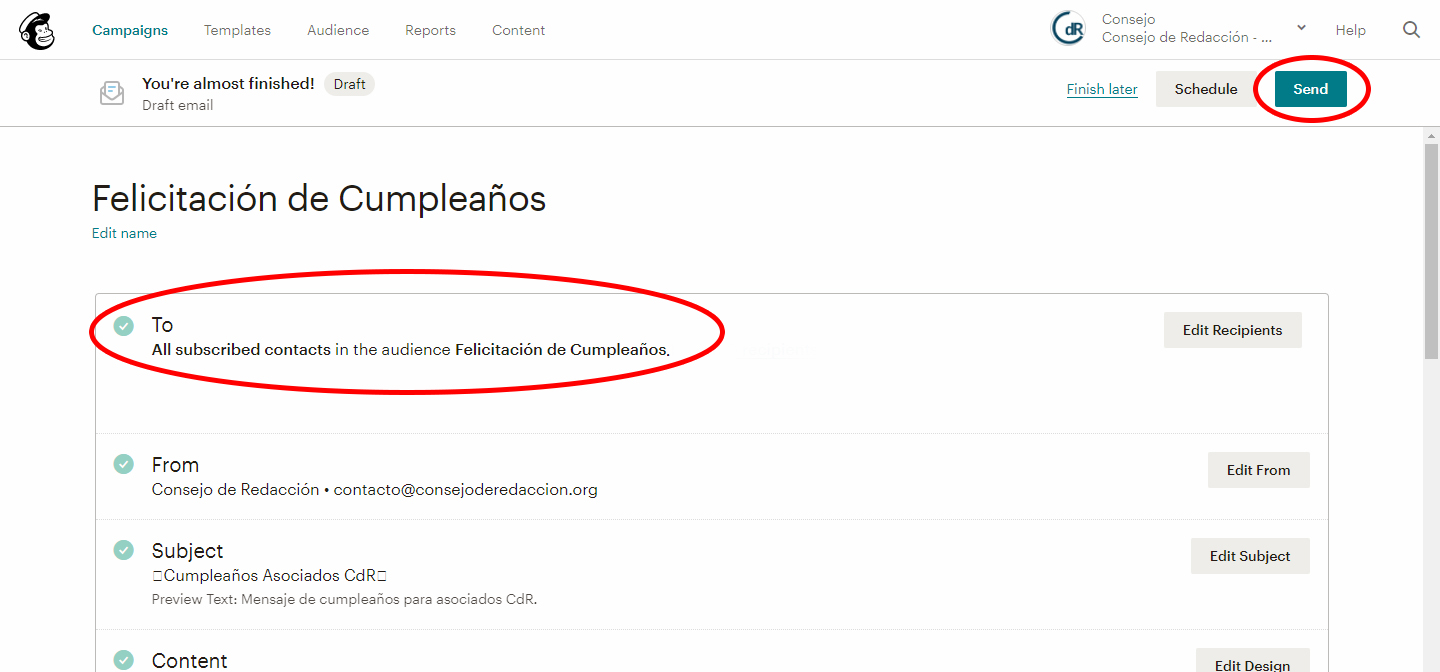Expand the account menu chevron
The image size is (1440, 672).
coord(1301,29)
